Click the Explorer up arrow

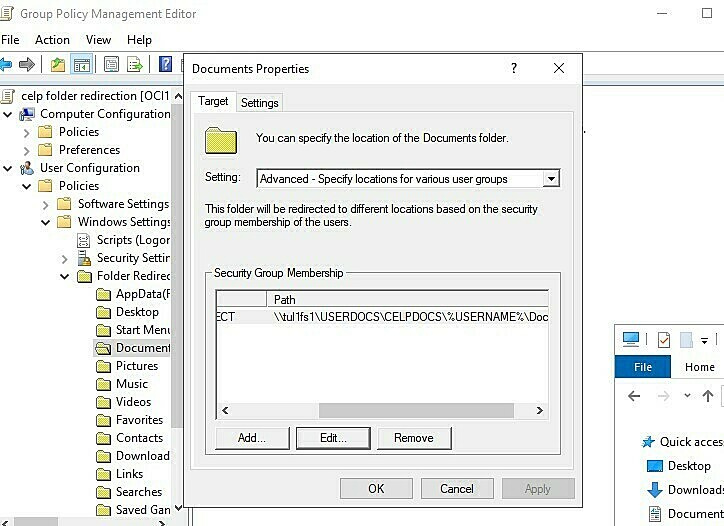pyautogui.click(x=708, y=396)
